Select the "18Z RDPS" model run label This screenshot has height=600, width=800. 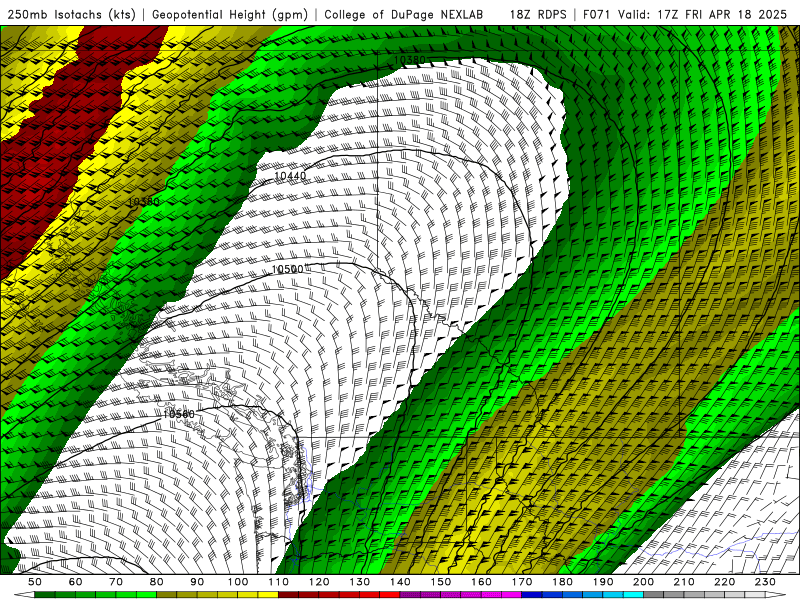tap(538, 14)
